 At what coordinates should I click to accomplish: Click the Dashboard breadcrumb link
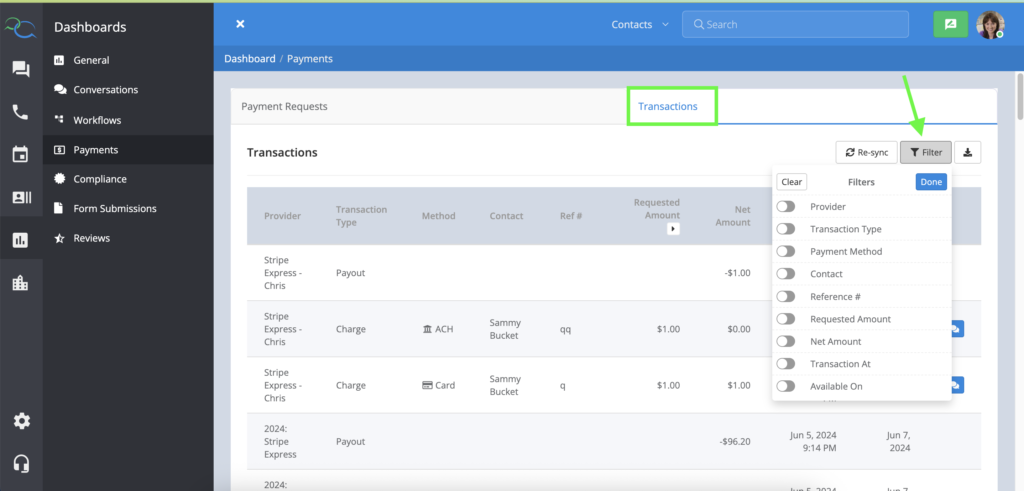coord(249,59)
